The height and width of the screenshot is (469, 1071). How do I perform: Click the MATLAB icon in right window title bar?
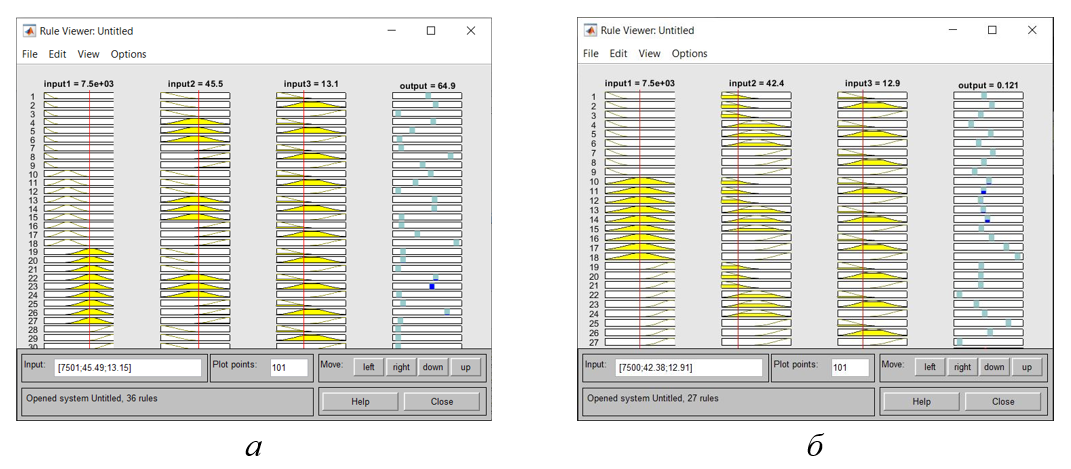(x=590, y=30)
